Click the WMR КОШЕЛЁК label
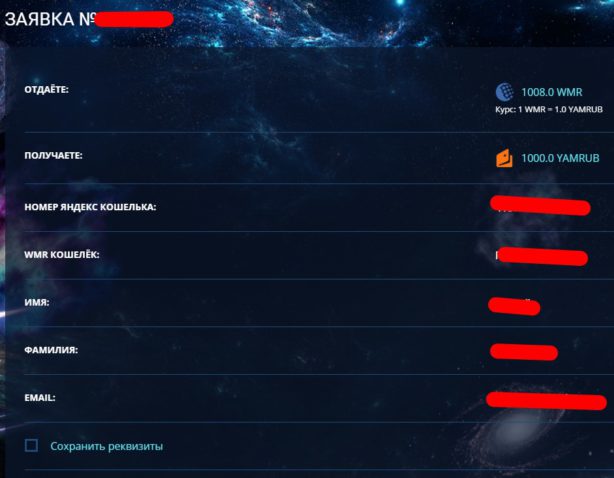Screen dimensions: 614x478 (62, 254)
